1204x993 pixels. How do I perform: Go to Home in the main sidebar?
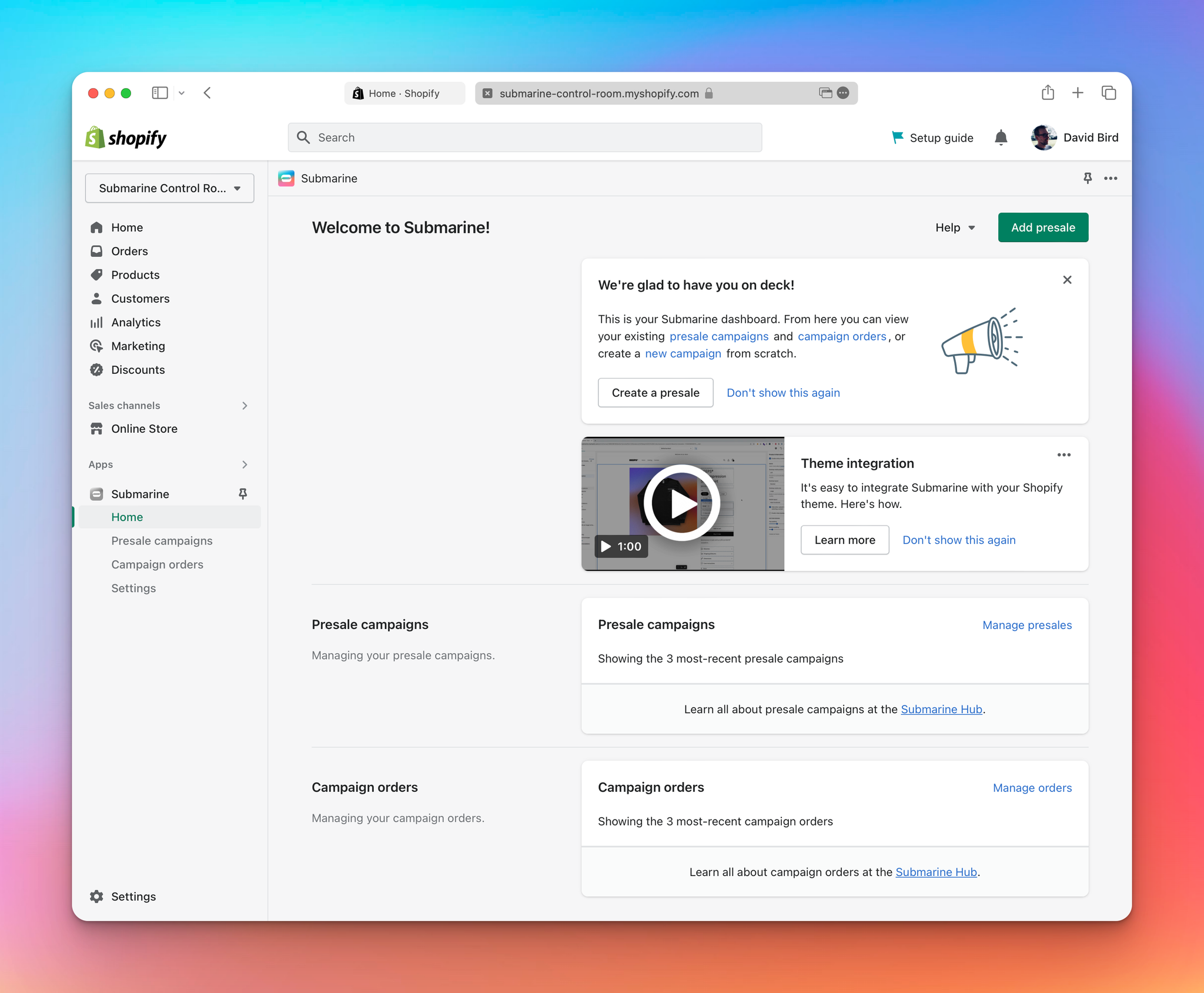tap(127, 228)
